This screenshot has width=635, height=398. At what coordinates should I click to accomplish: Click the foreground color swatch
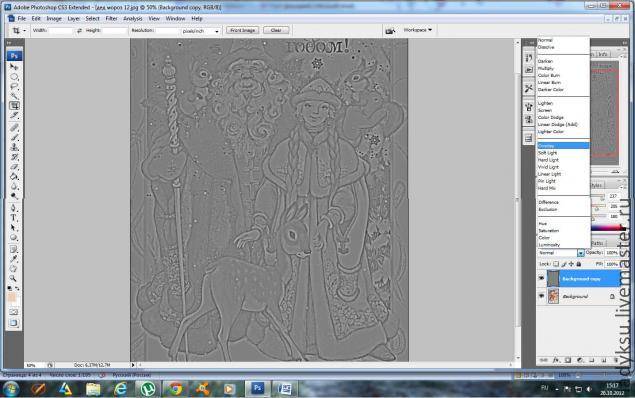pyautogui.click(x=11, y=297)
